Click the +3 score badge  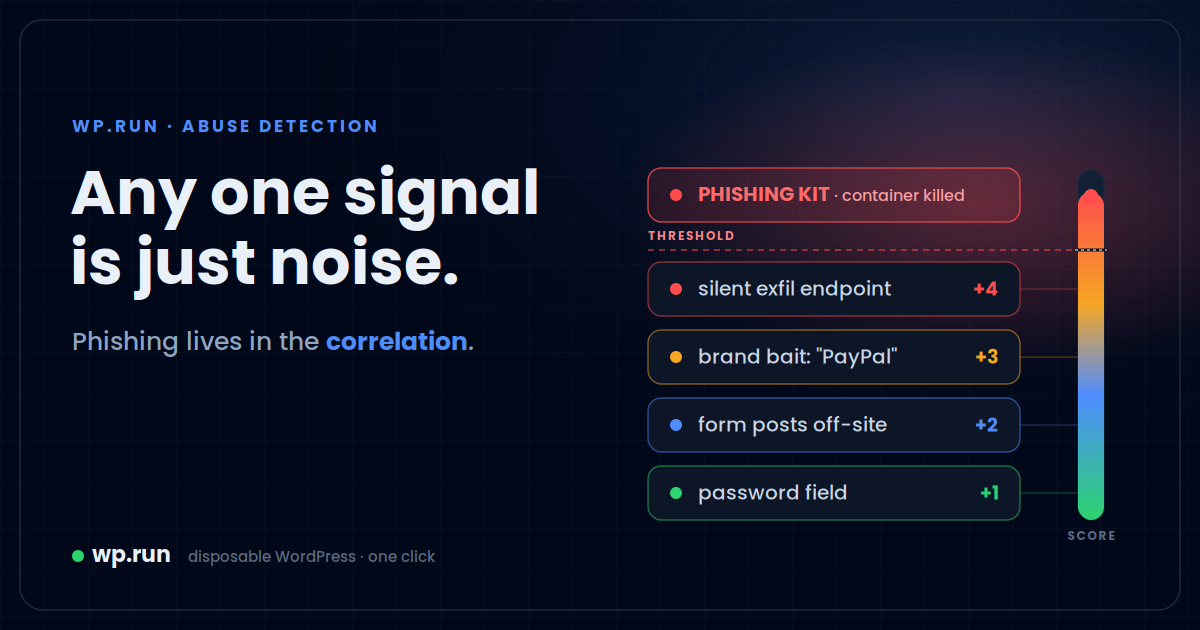point(986,357)
